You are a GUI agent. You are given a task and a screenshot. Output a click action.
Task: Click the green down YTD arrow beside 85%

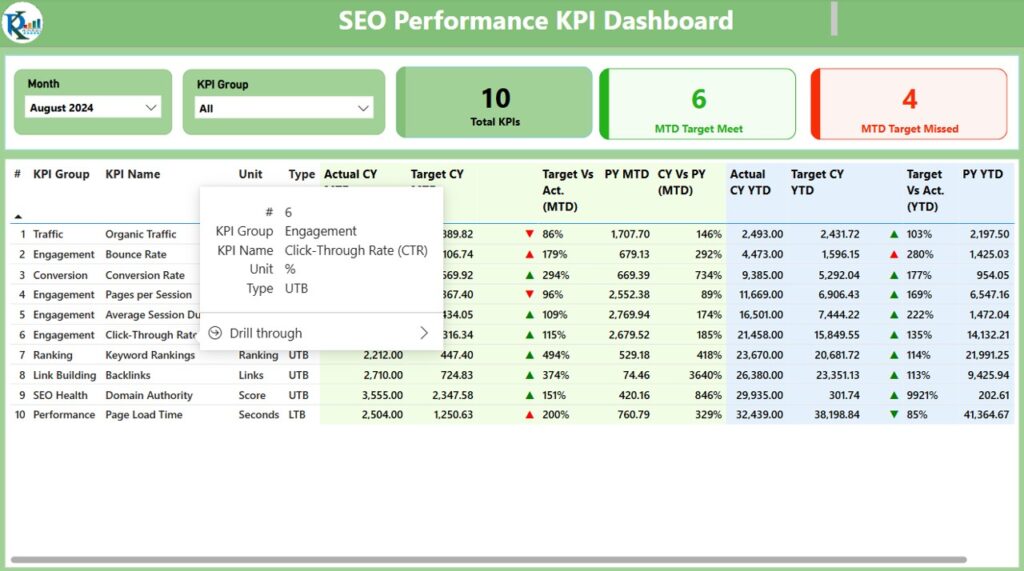point(894,415)
